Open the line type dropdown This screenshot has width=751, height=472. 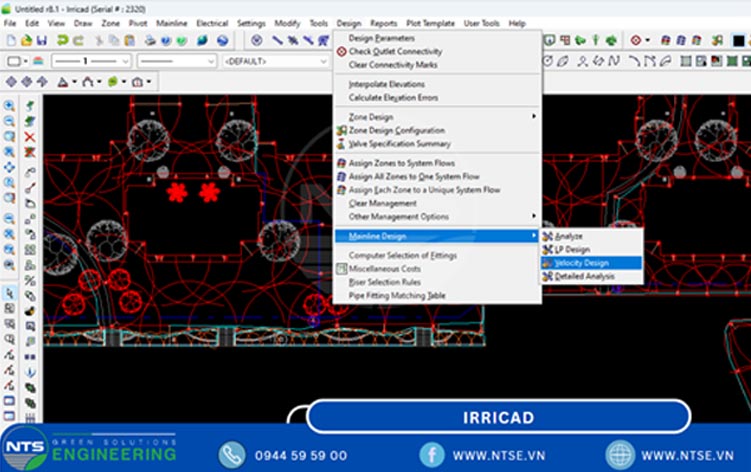point(176,61)
